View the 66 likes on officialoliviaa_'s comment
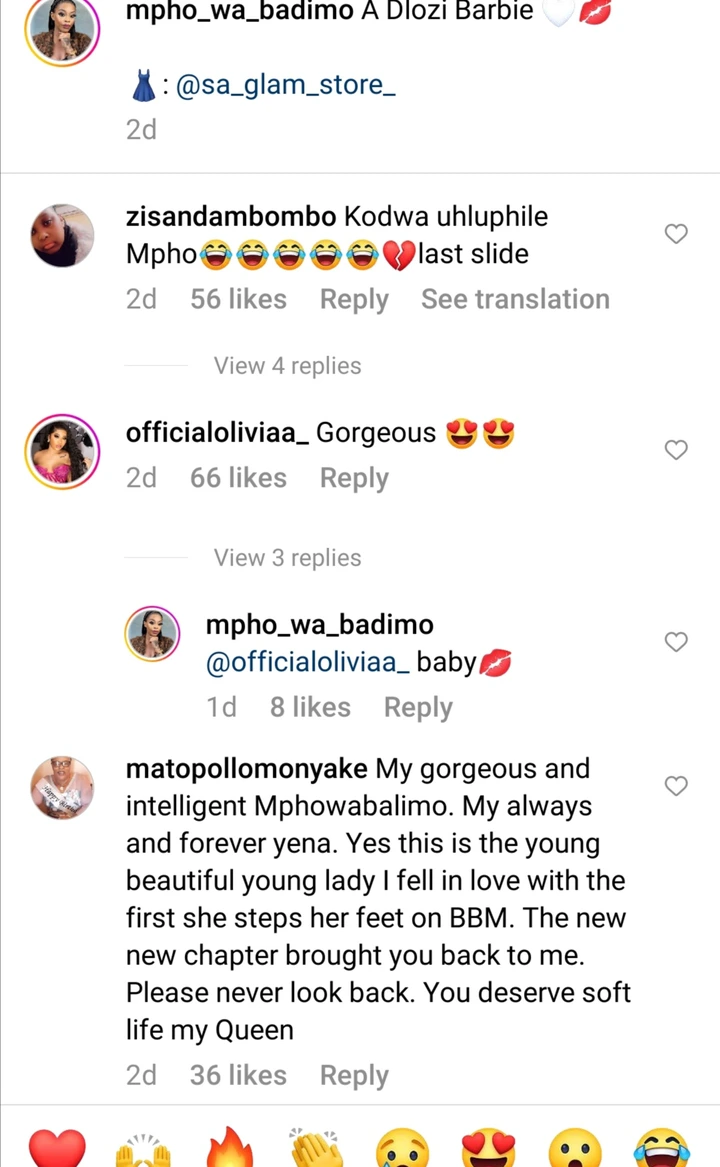 pyautogui.click(x=238, y=478)
